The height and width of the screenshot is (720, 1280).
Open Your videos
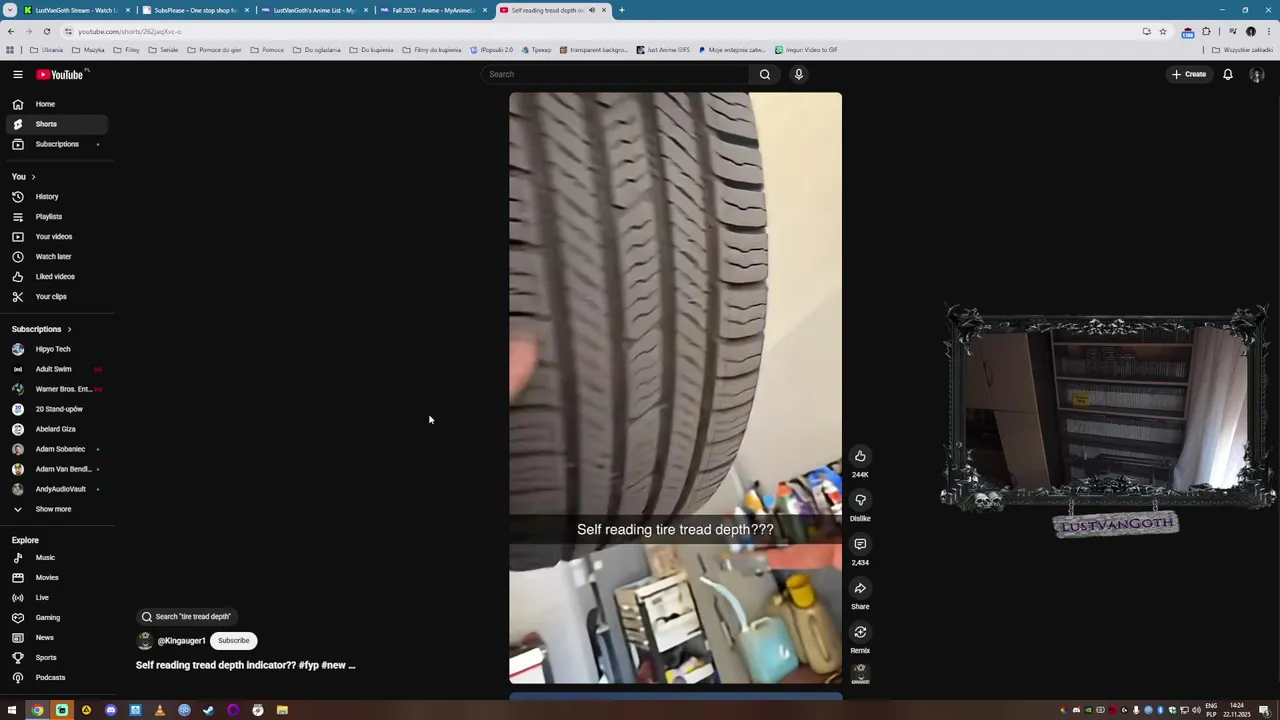tap(56, 237)
